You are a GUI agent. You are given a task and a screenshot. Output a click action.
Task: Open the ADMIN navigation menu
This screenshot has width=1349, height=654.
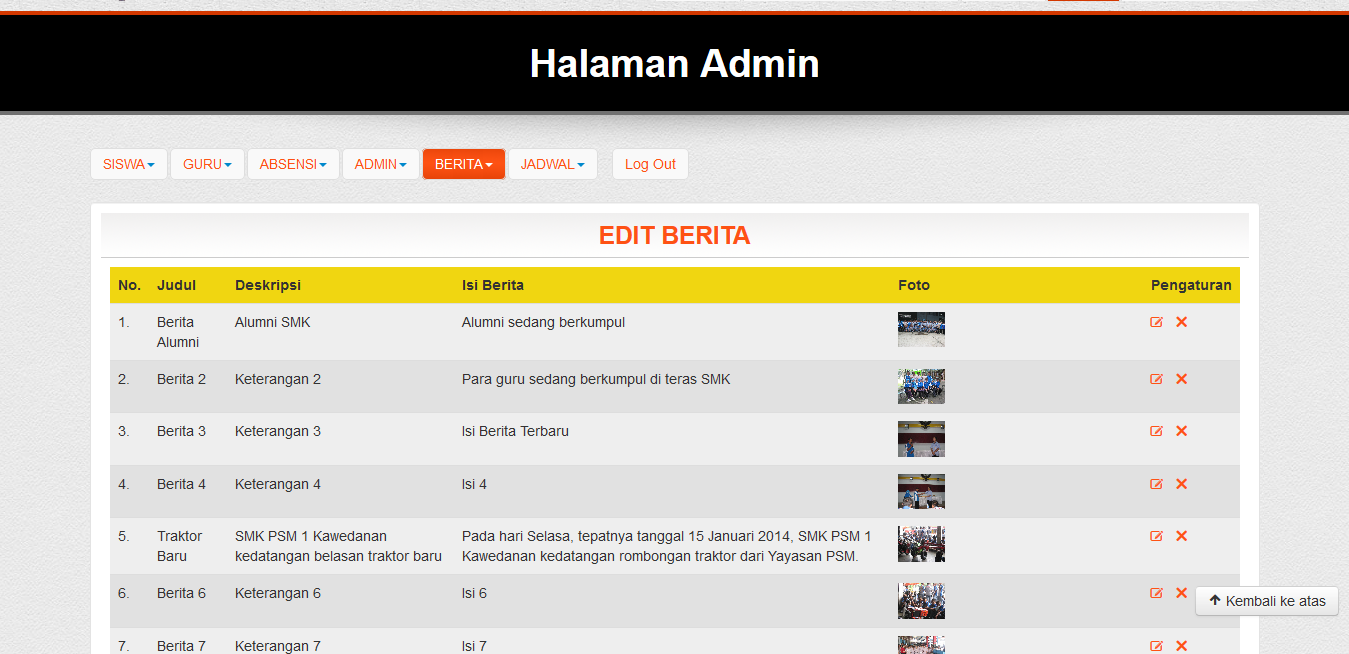380,163
